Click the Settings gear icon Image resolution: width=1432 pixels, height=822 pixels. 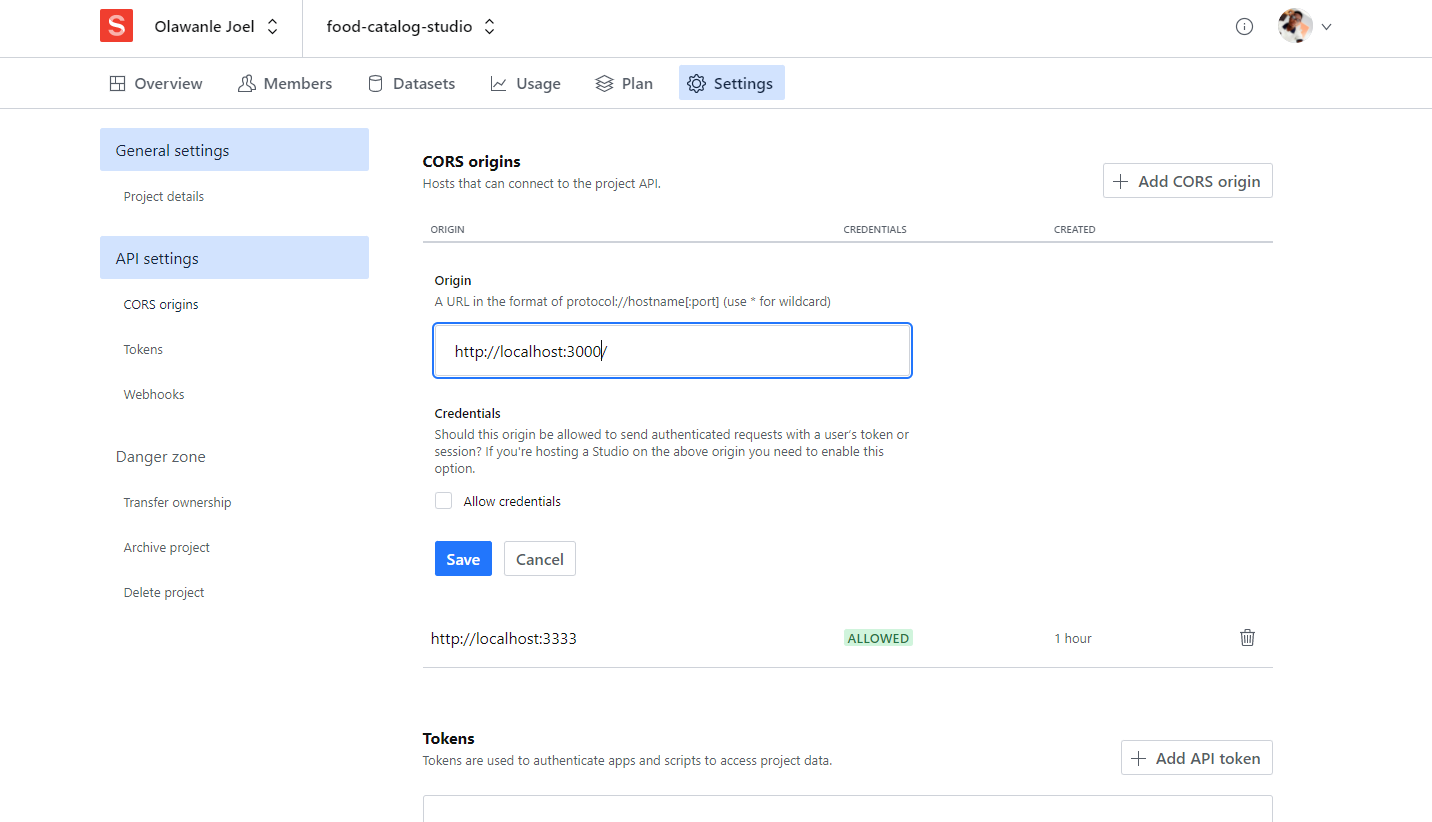point(696,83)
